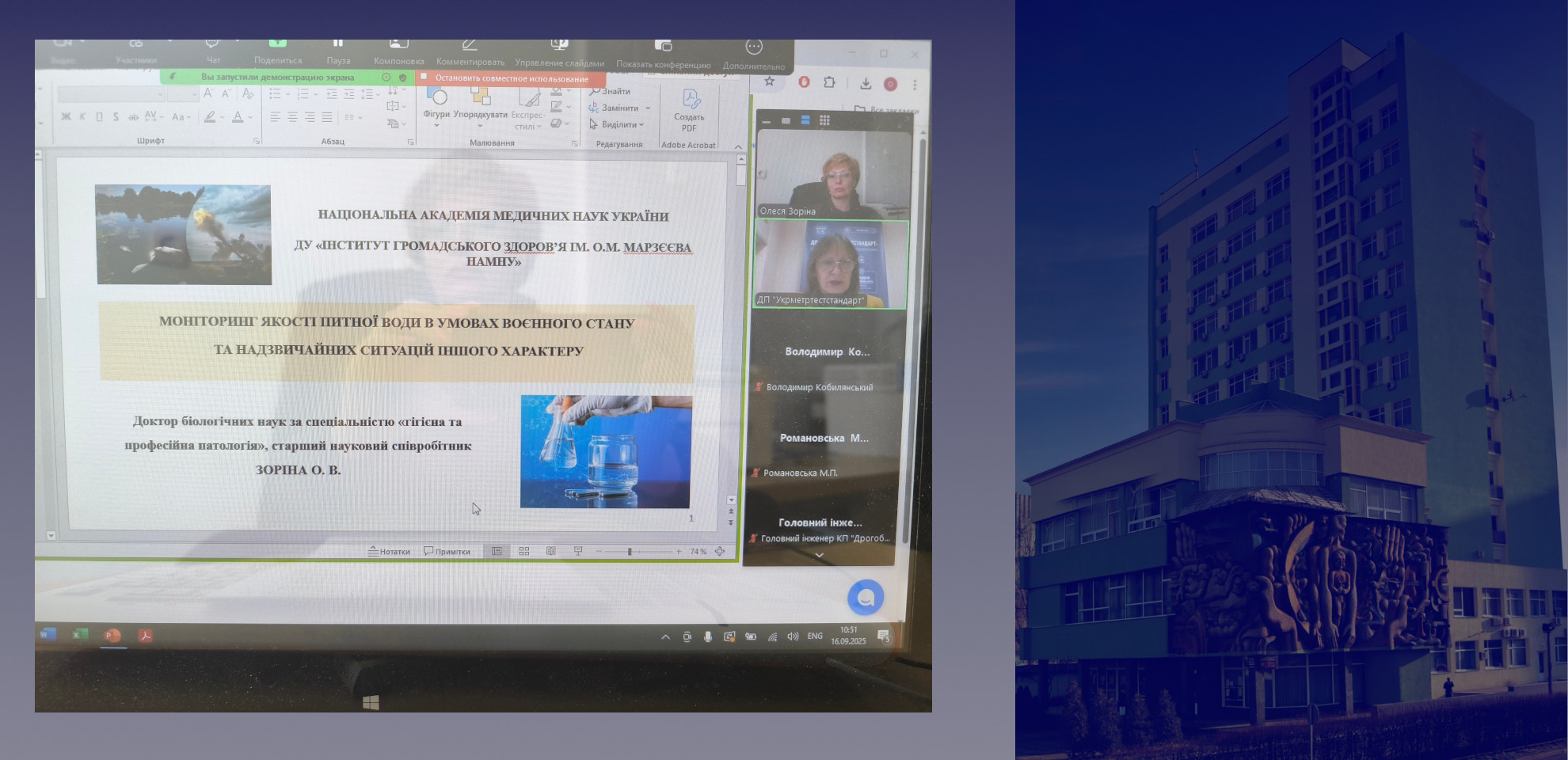Open Управление слайдами in Zoom toolbar

(x=559, y=53)
